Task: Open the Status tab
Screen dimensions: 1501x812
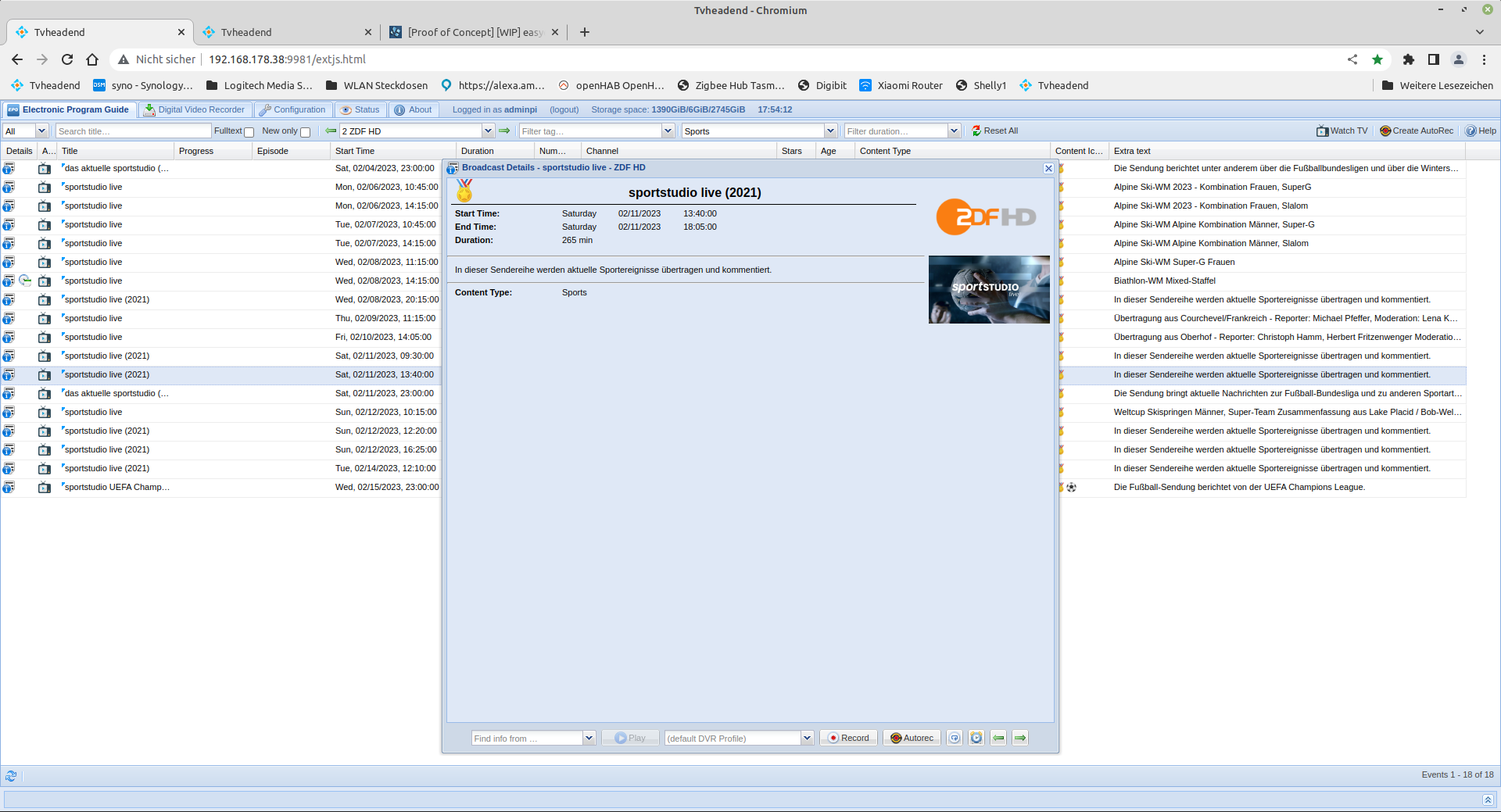Action: coord(360,110)
